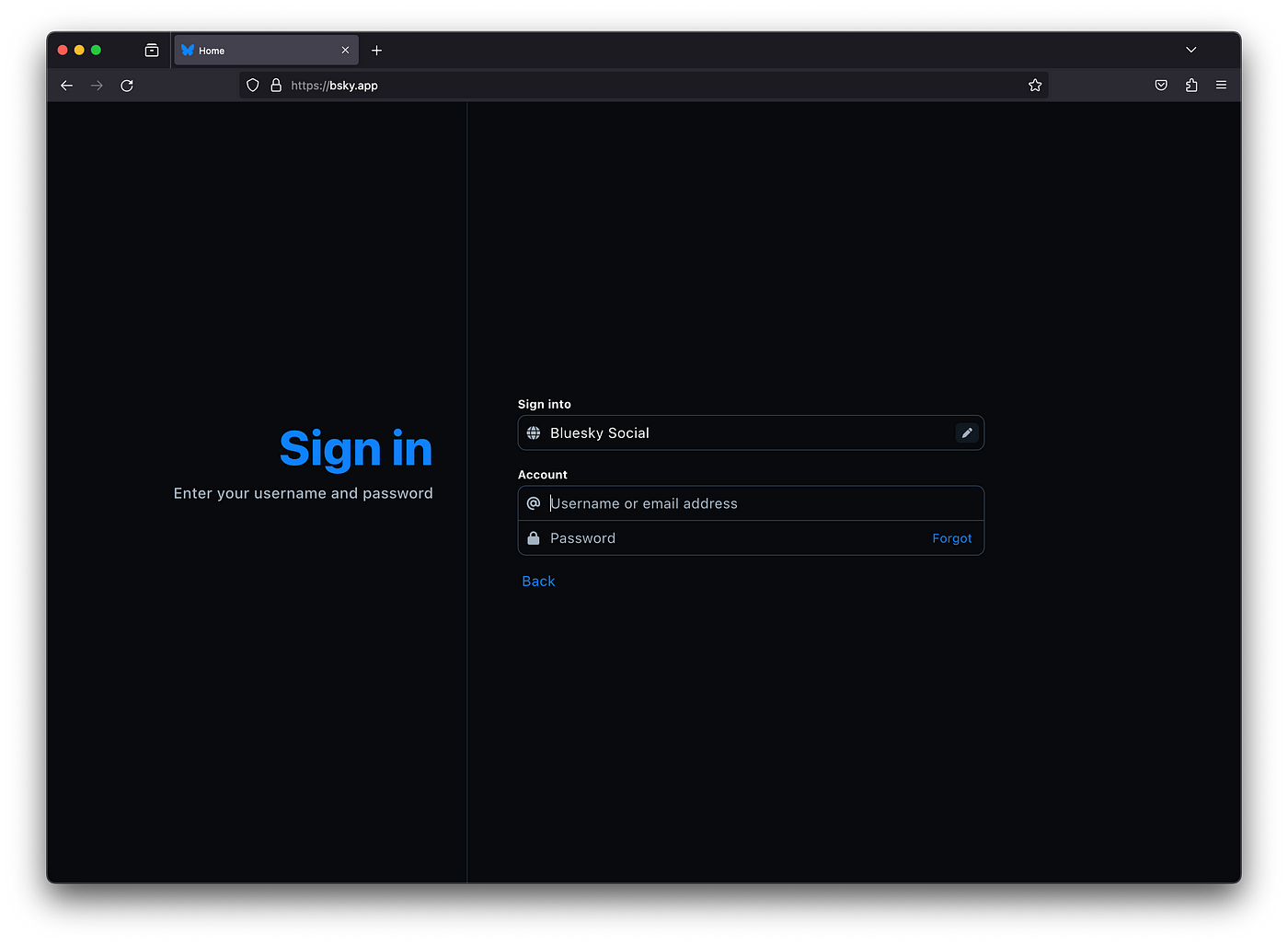The image size is (1288, 945).
Task: Open a new browser tab
Action: tap(376, 51)
